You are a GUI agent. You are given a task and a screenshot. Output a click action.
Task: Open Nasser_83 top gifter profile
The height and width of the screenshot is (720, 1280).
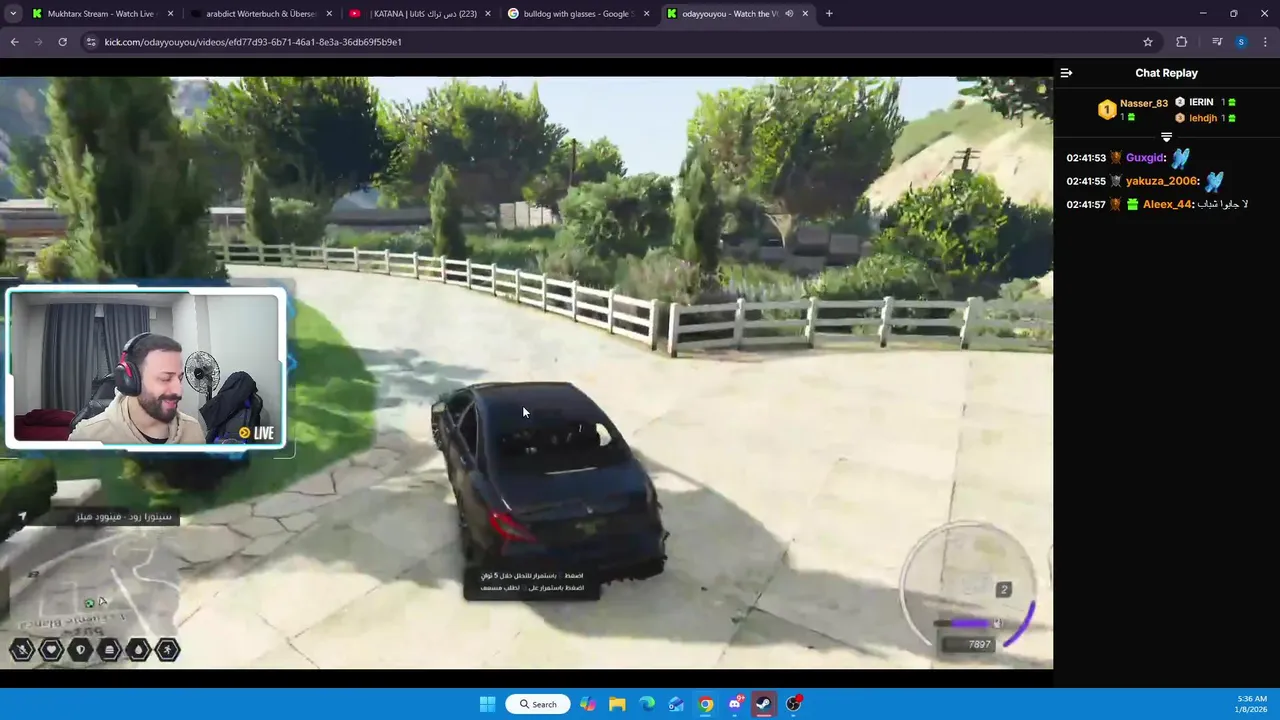click(1144, 103)
